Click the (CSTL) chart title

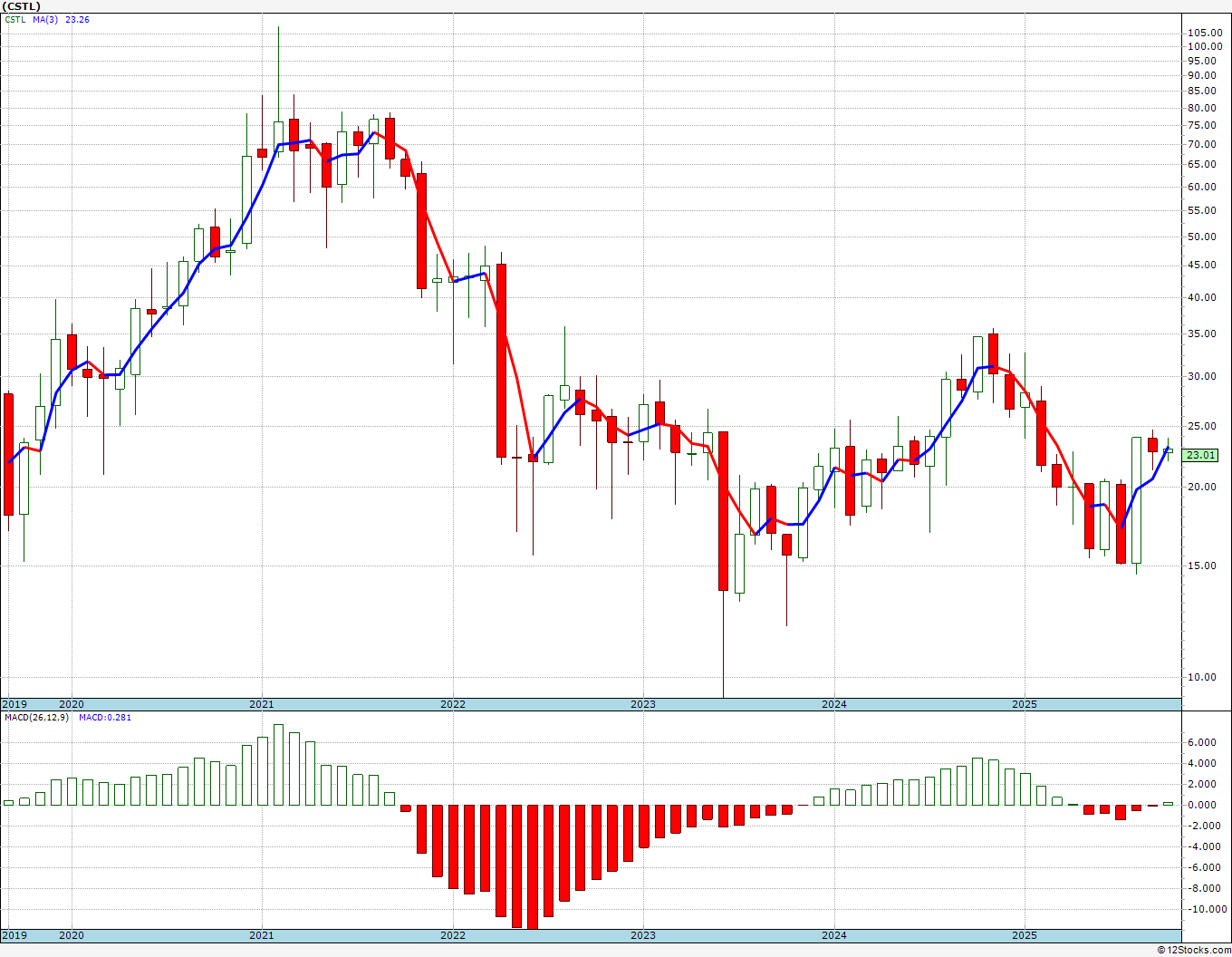click(x=23, y=6)
